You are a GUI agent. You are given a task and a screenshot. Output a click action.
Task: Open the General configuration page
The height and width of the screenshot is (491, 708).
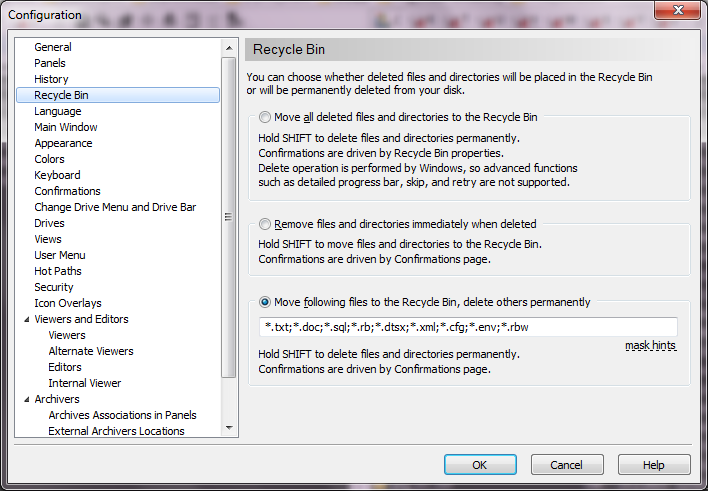pos(53,47)
